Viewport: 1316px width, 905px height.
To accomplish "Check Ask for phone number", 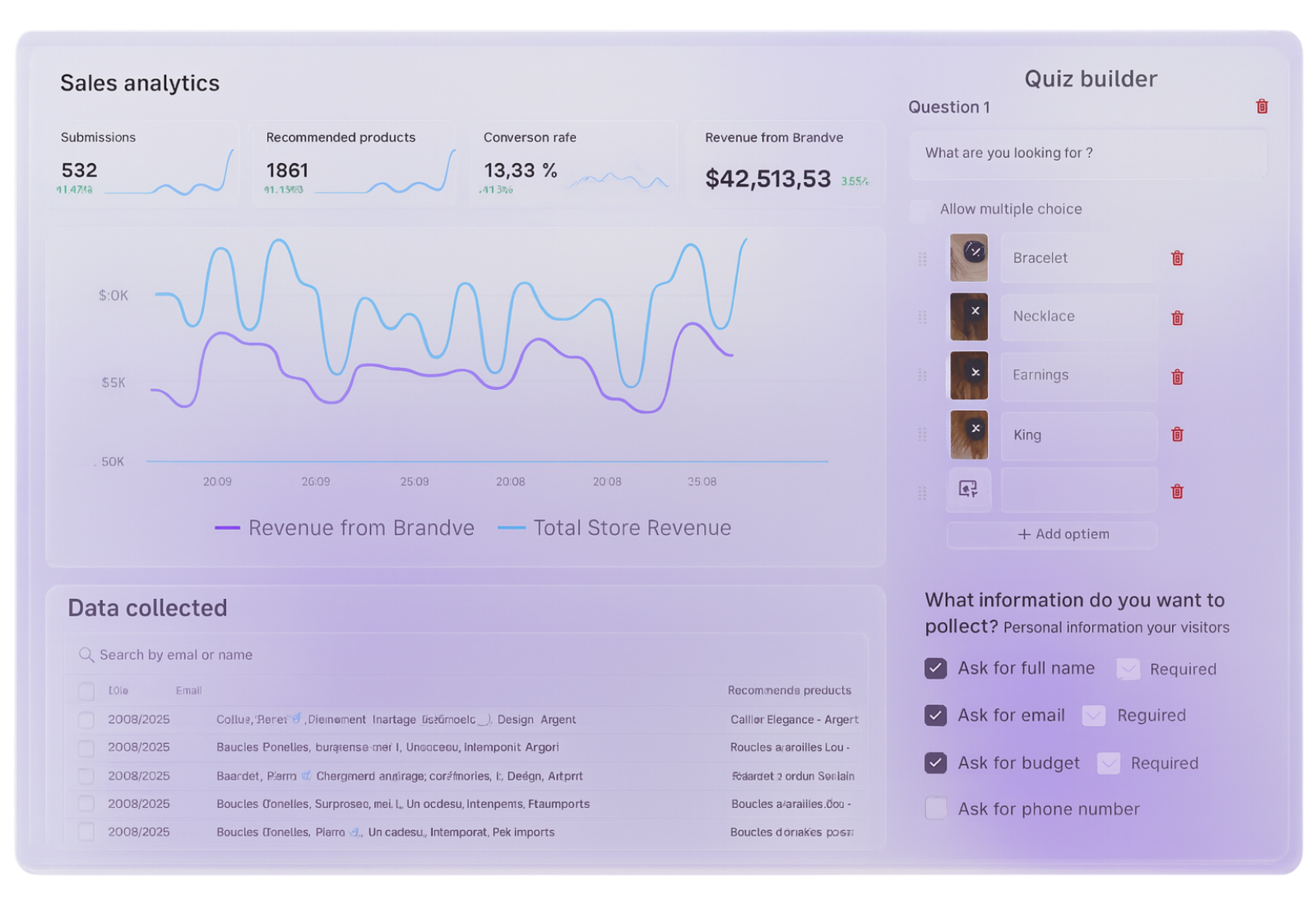I will pos(935,809).
